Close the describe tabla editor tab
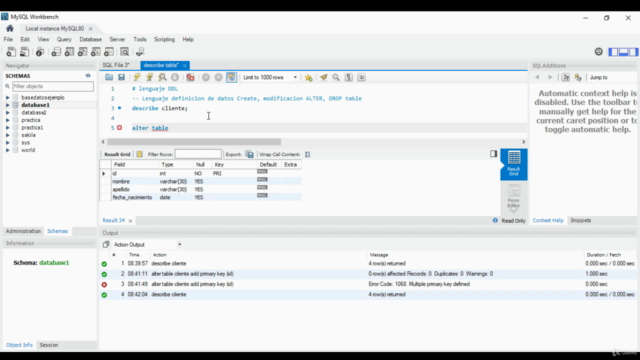The height and width of the screenshot is (360, 640). pos(184,65)
